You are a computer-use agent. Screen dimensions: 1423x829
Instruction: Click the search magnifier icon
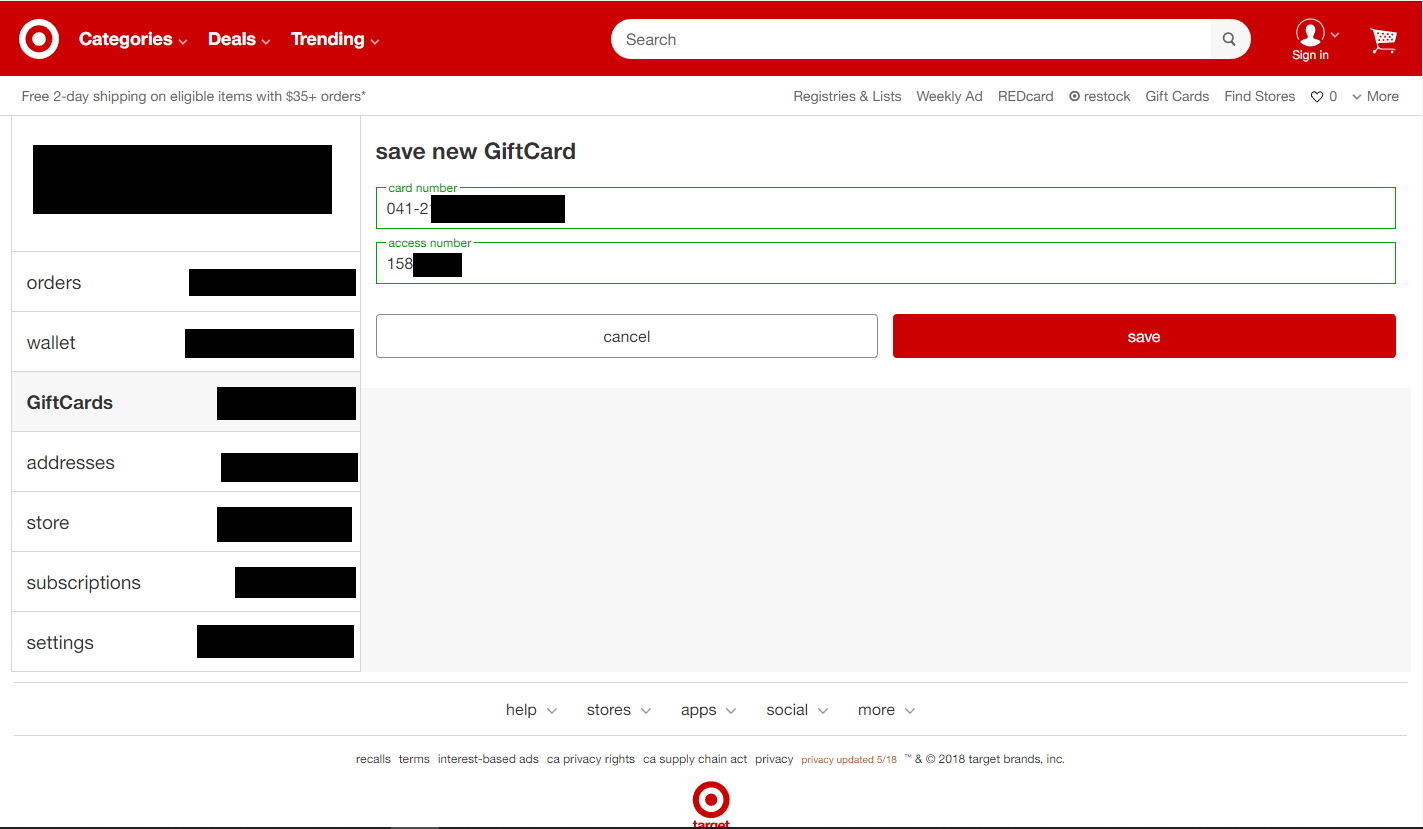click(1229, 40)
